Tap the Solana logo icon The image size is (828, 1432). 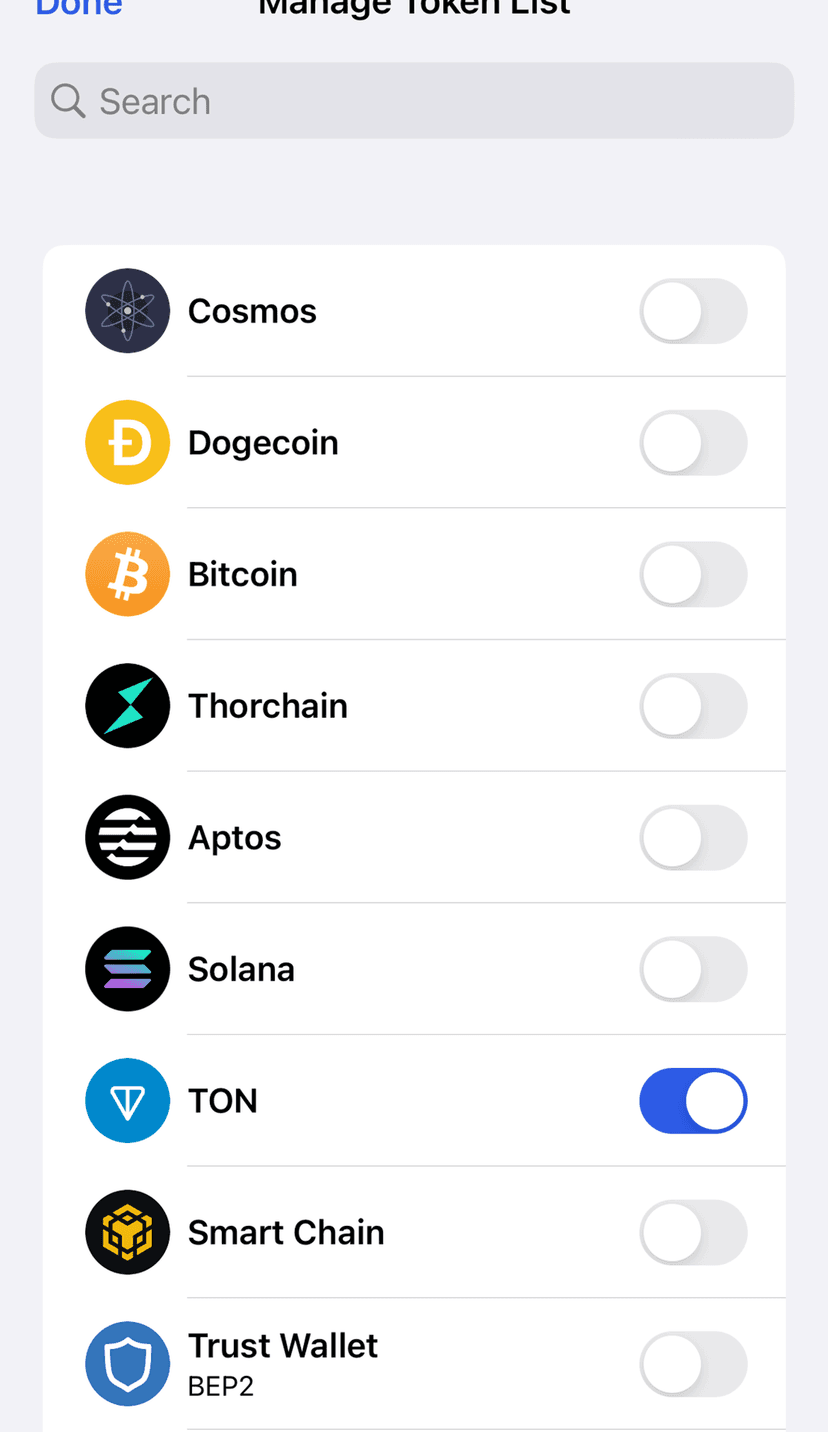(x=127, y=969)
